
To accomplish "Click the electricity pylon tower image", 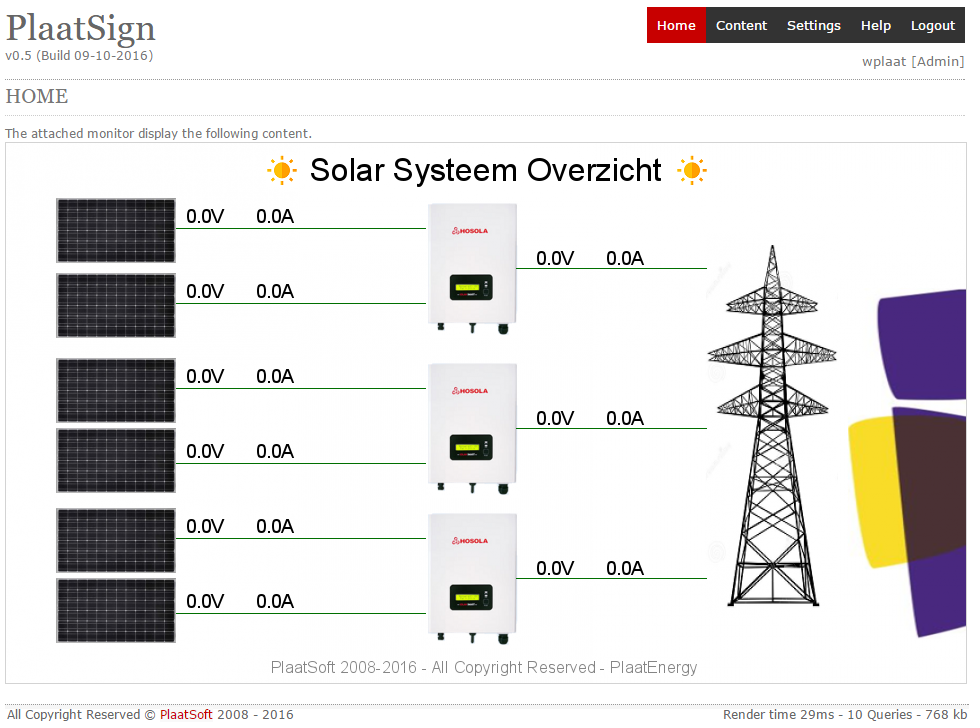I will 772,426.
